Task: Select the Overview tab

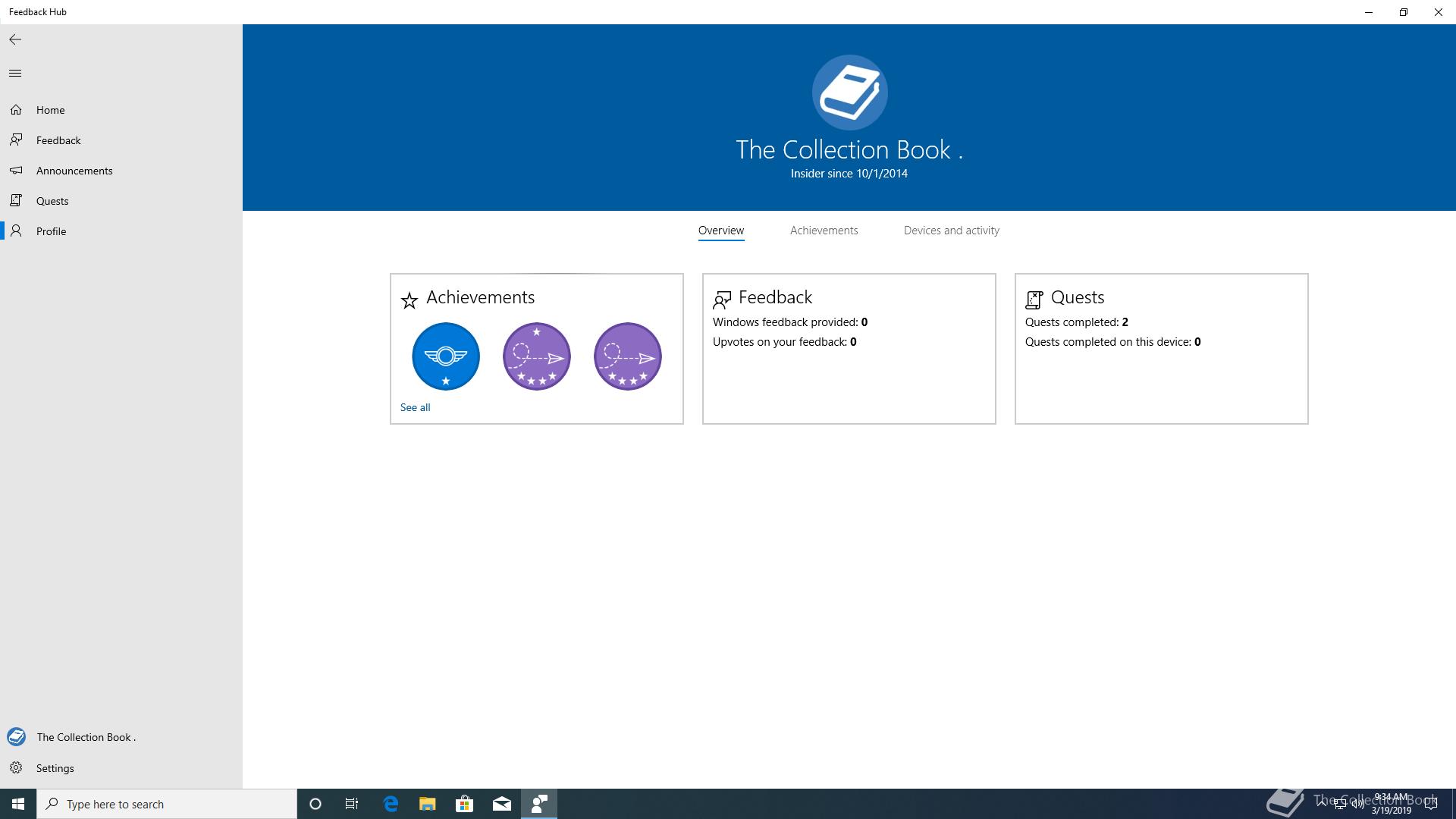Action: (x=720, y=231)
